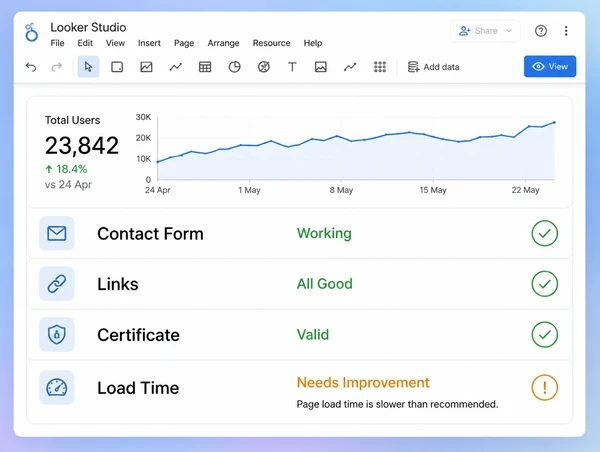This screenshot has height=452, width=600.
Task: Click Add data
Action: (433, 67)
